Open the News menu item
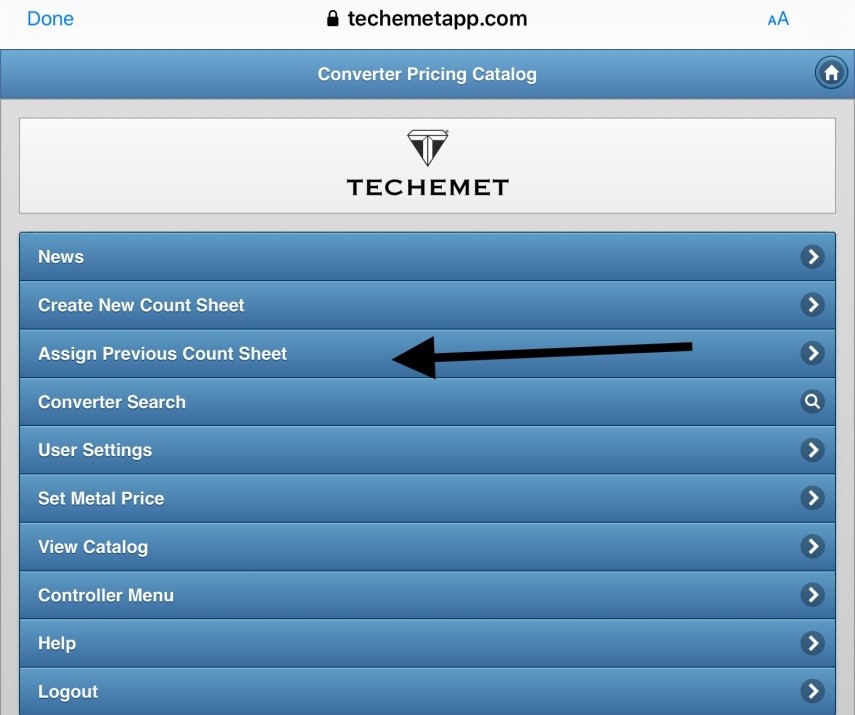This screenshot has height=715, width=855. 61,257
